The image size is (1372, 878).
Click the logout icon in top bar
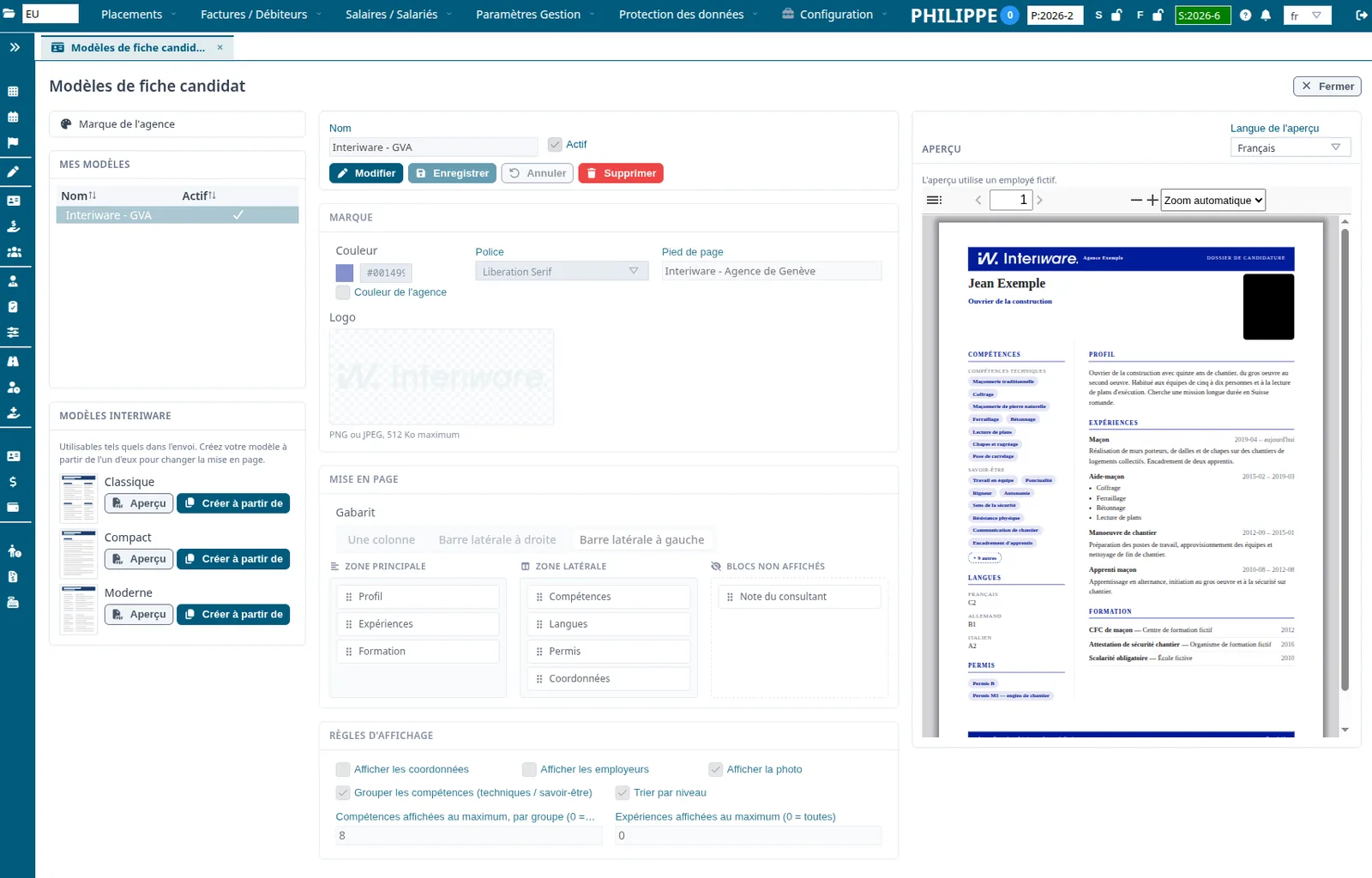coord(1361,15)
